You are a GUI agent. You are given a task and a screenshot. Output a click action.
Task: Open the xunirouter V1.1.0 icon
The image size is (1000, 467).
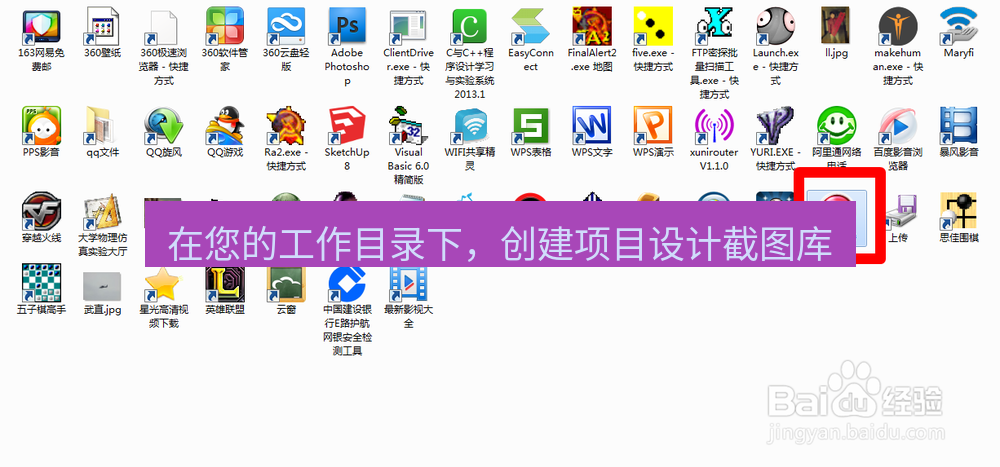pos(715,125)
